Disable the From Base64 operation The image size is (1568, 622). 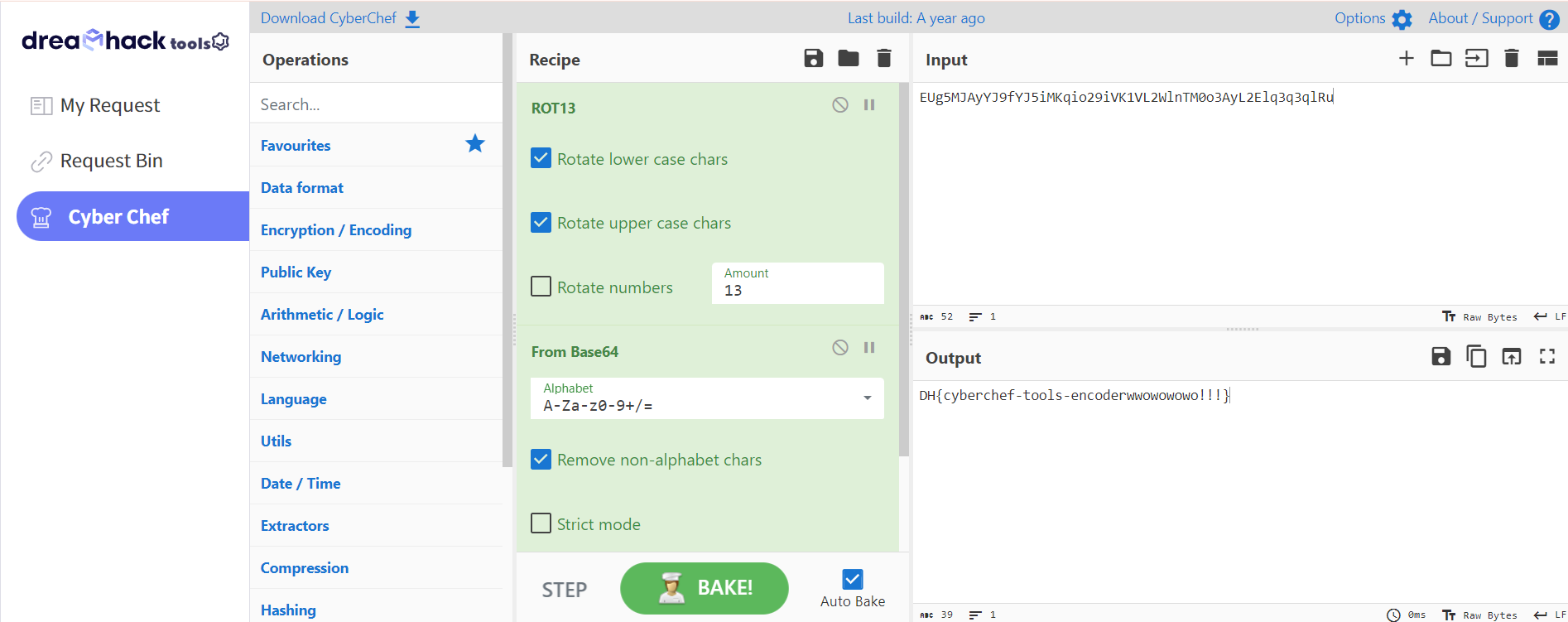(x=840, y=347)
